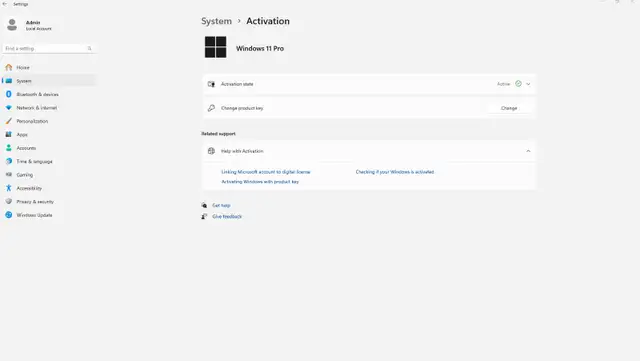Viewport: 640px width, 361px height.
Task: Select the Network & internet Wi-Fi icon
Action: [9, 108]
